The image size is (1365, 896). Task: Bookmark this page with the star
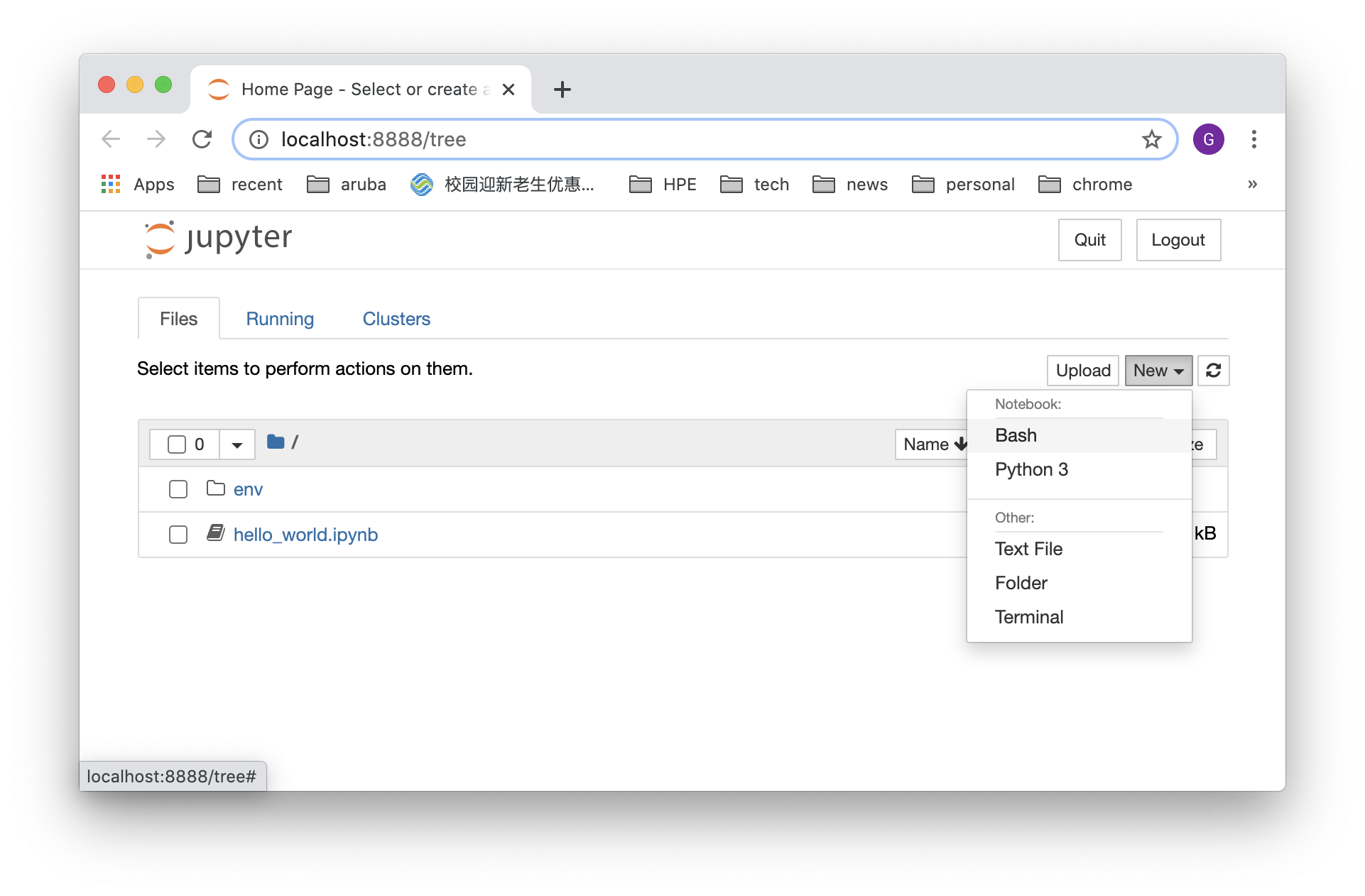[1151, 139]
